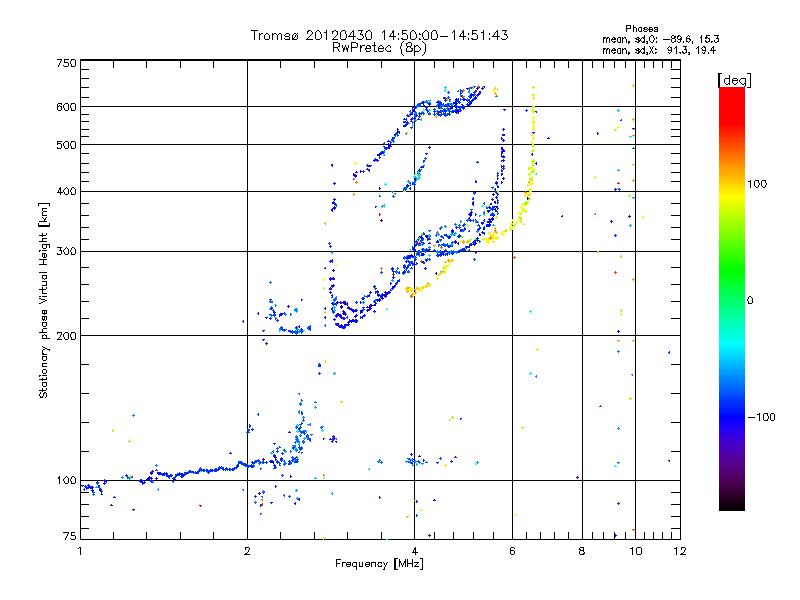
Task: Click the 300 y-axis tick label
Action: click(x=66, y=252)
